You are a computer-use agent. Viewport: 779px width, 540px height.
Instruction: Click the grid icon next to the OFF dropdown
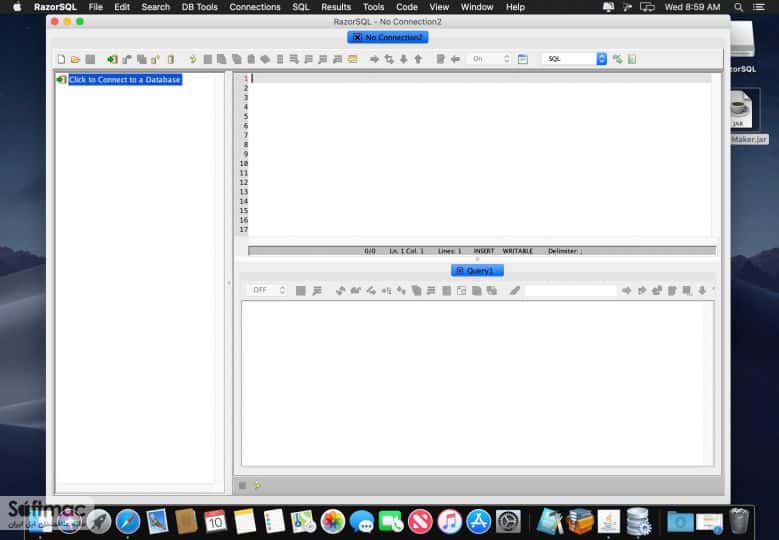point(301,290)
